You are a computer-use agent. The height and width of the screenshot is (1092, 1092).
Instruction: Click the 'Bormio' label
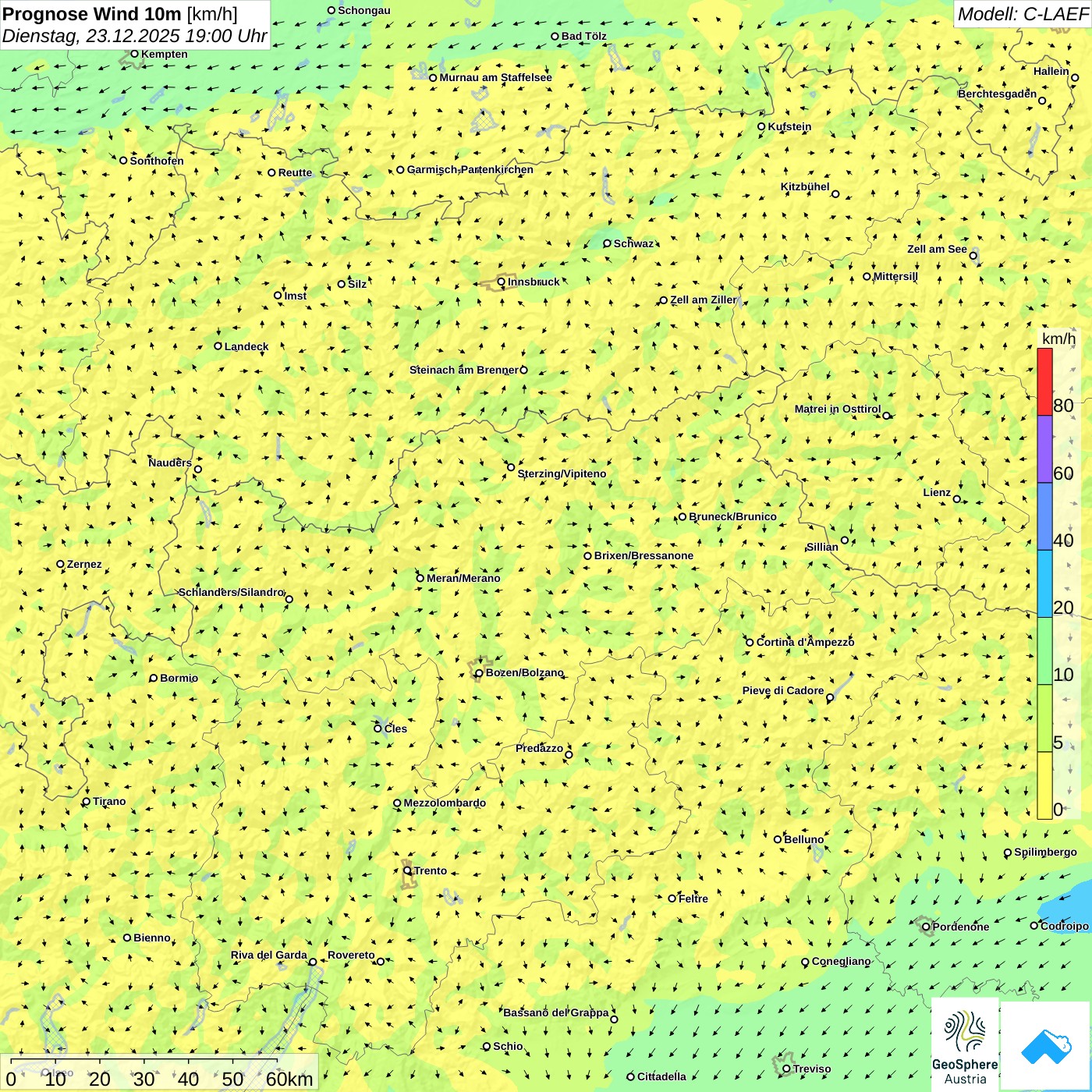click(179, 678)
